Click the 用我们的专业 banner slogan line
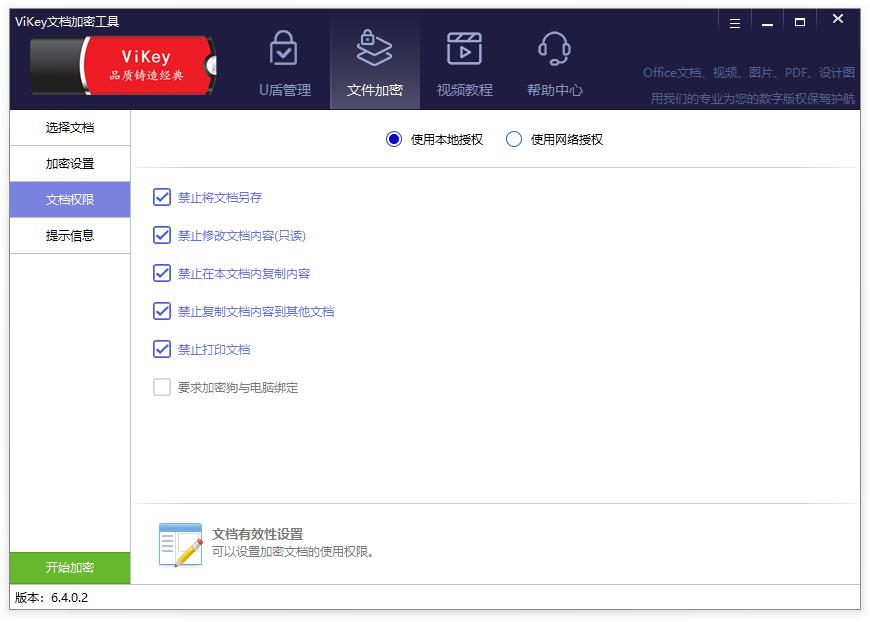This screenshot has height=622, width=870. point(752,99)
